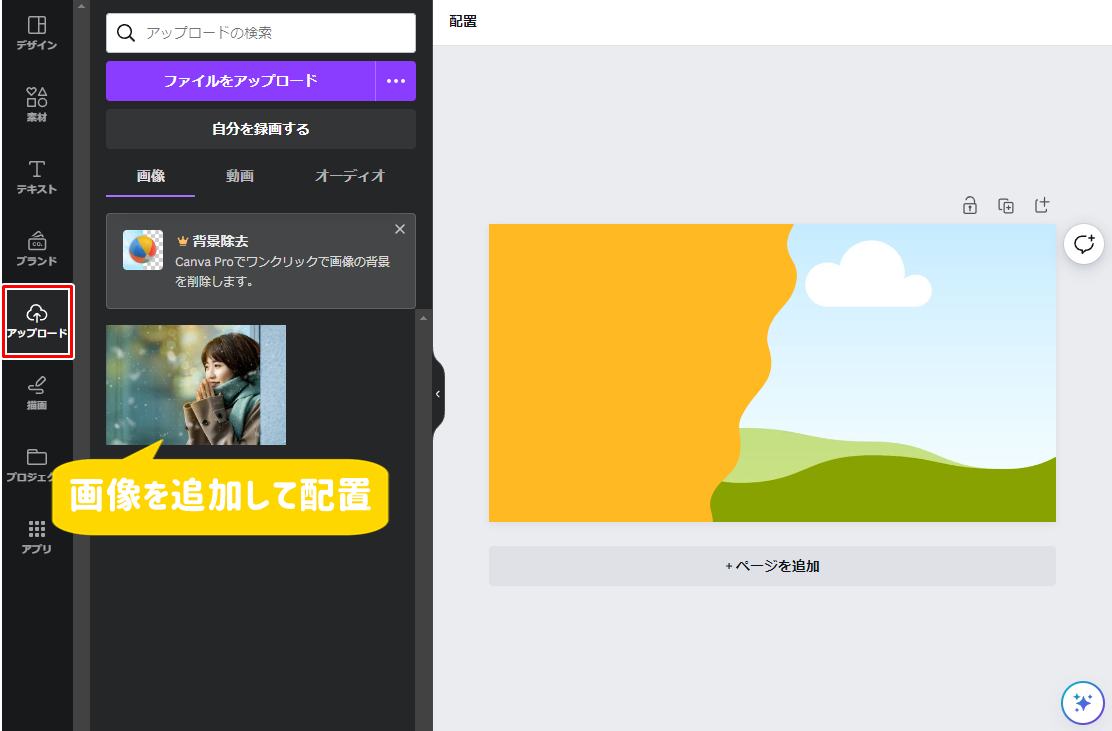Click the Canva Proでワンクリック promo text
Viewport: 1112px width, 731px height.
tap(282, 272)
